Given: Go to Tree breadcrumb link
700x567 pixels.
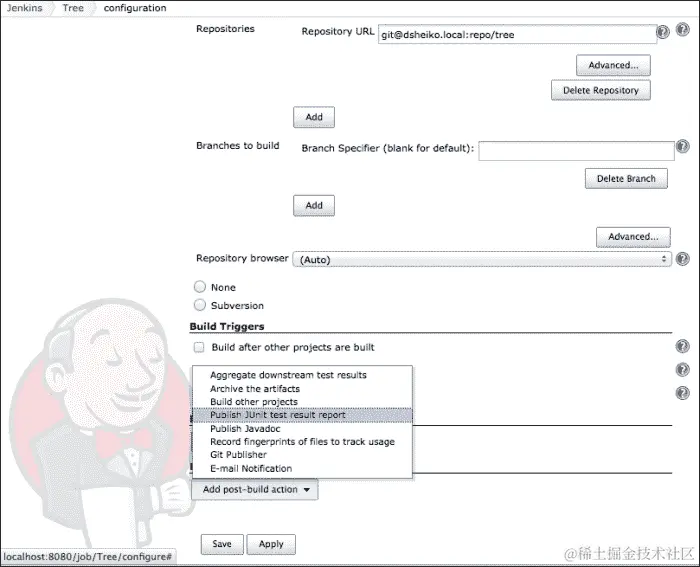Looking at the screenshot, I should [x=73, y=8].
